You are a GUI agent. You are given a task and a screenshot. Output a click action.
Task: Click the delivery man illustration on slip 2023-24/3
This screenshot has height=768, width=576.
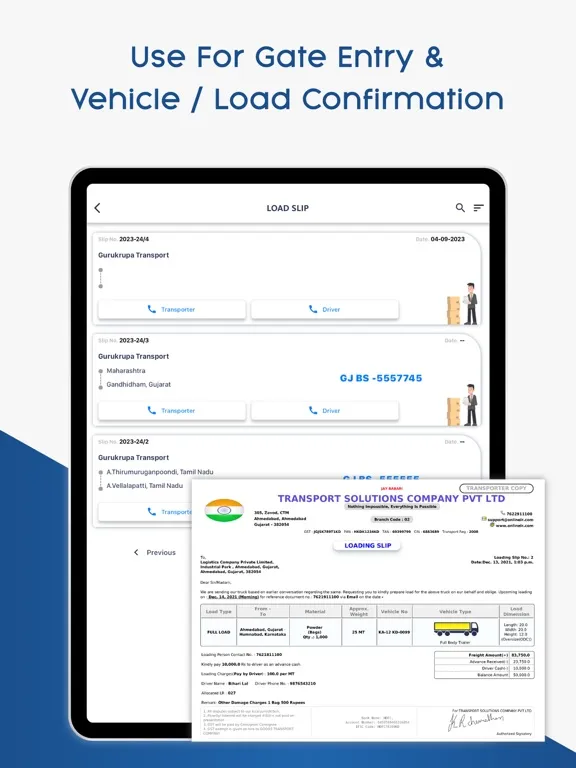click(463, 405)
